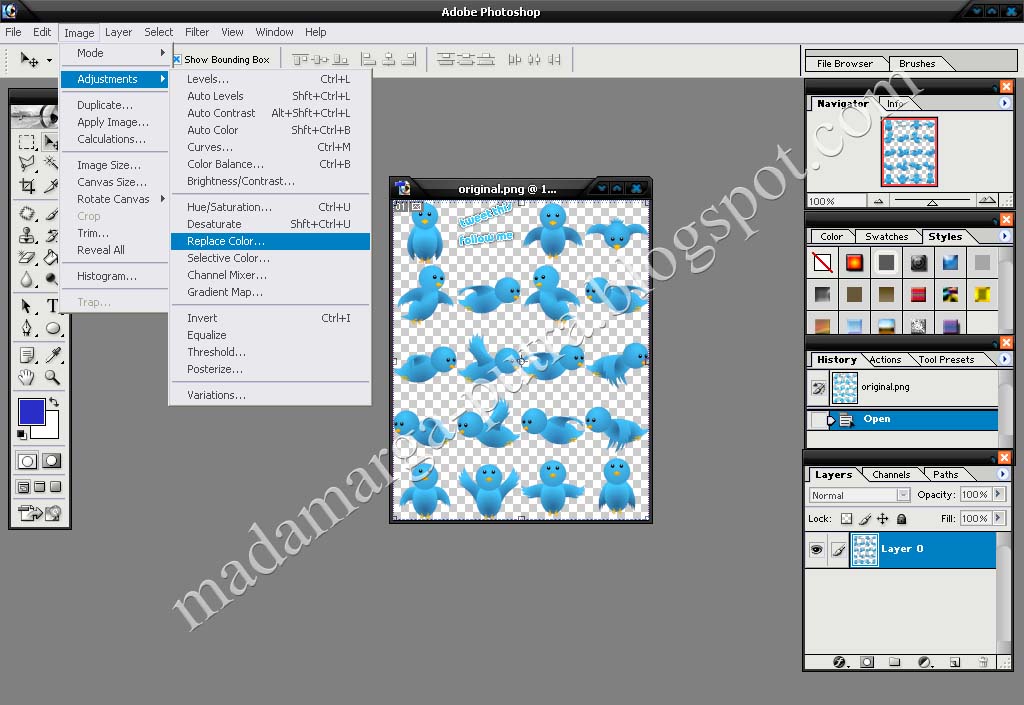1024x705 pixels.
Task: Open the Brushes tab in palette well
Action: [917, 63]
